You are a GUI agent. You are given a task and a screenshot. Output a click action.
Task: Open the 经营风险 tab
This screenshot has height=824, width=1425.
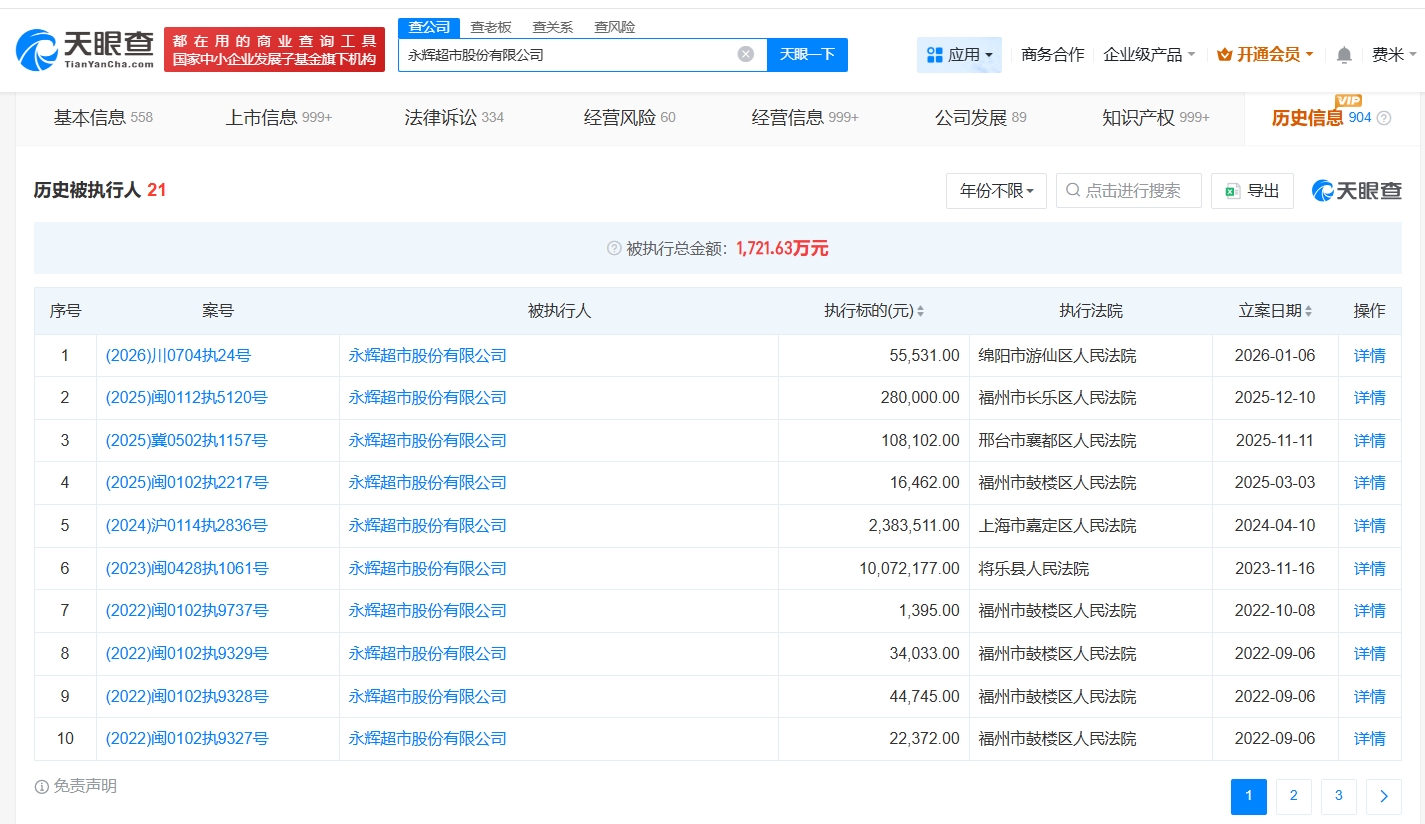point(629,118)
